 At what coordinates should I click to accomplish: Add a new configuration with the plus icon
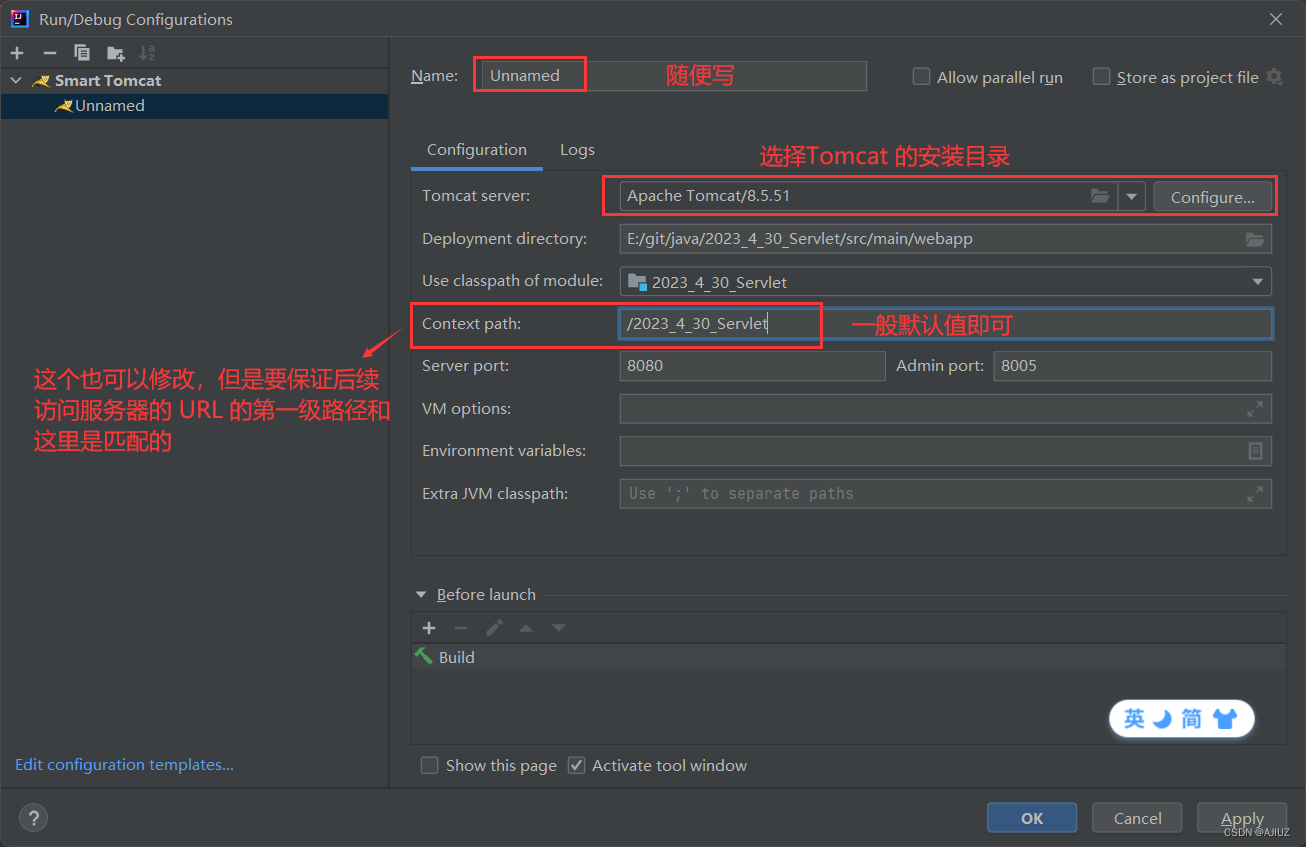tap(17, 53)
